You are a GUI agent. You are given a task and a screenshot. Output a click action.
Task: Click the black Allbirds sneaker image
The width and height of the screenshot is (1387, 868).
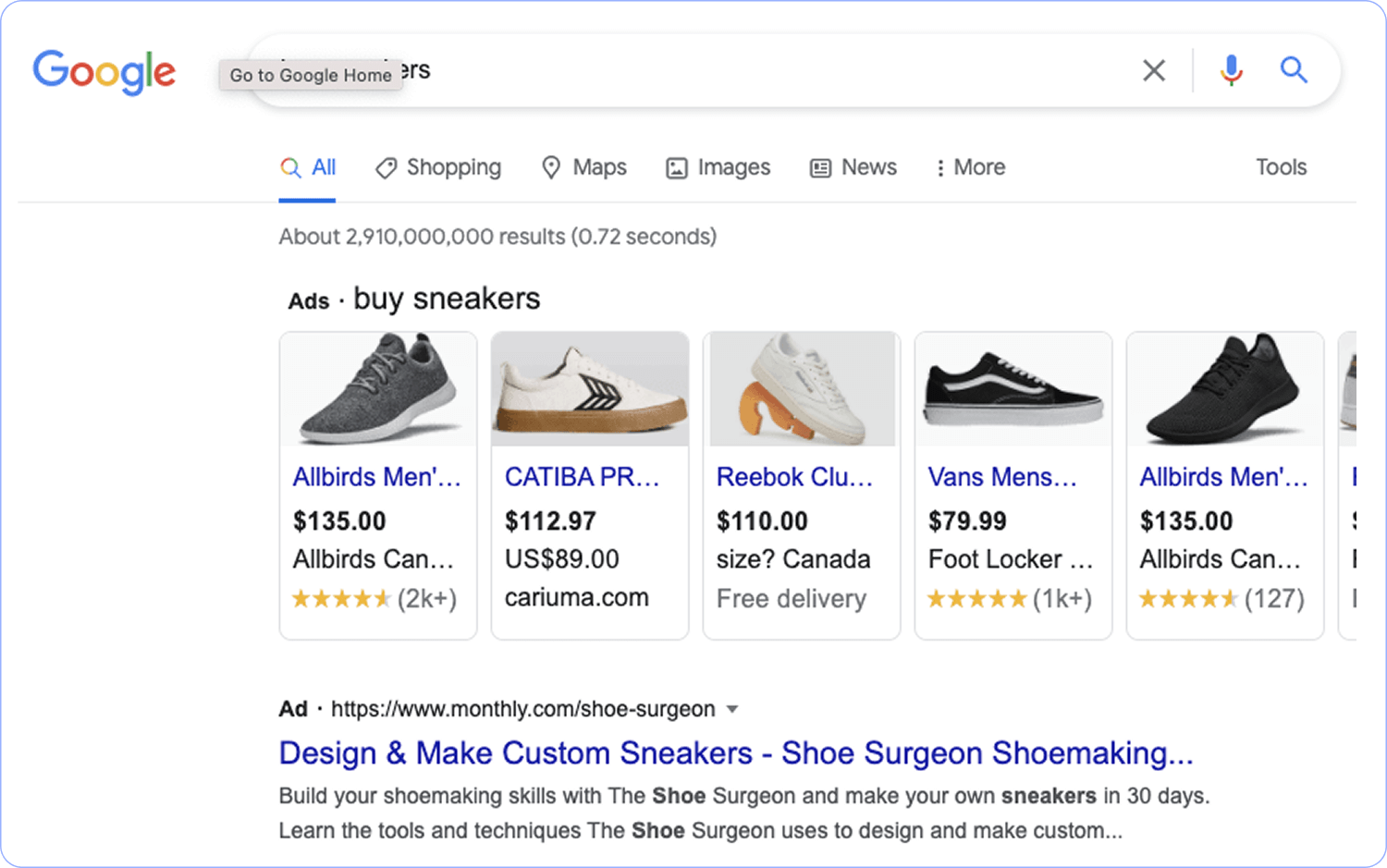pos(1224,389)
